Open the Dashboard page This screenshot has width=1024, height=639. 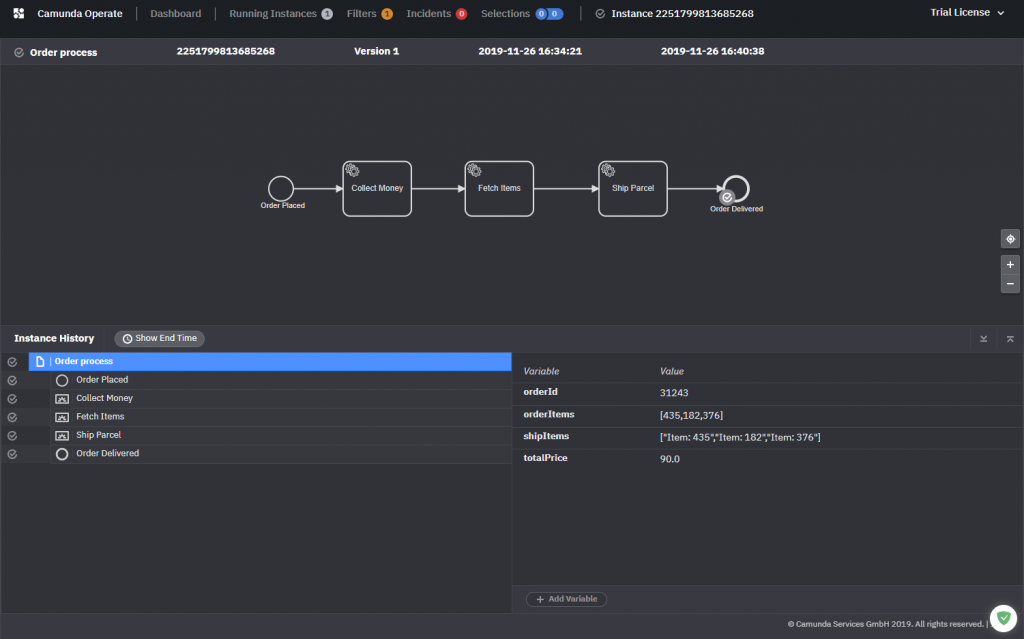(x=176, y=13)
